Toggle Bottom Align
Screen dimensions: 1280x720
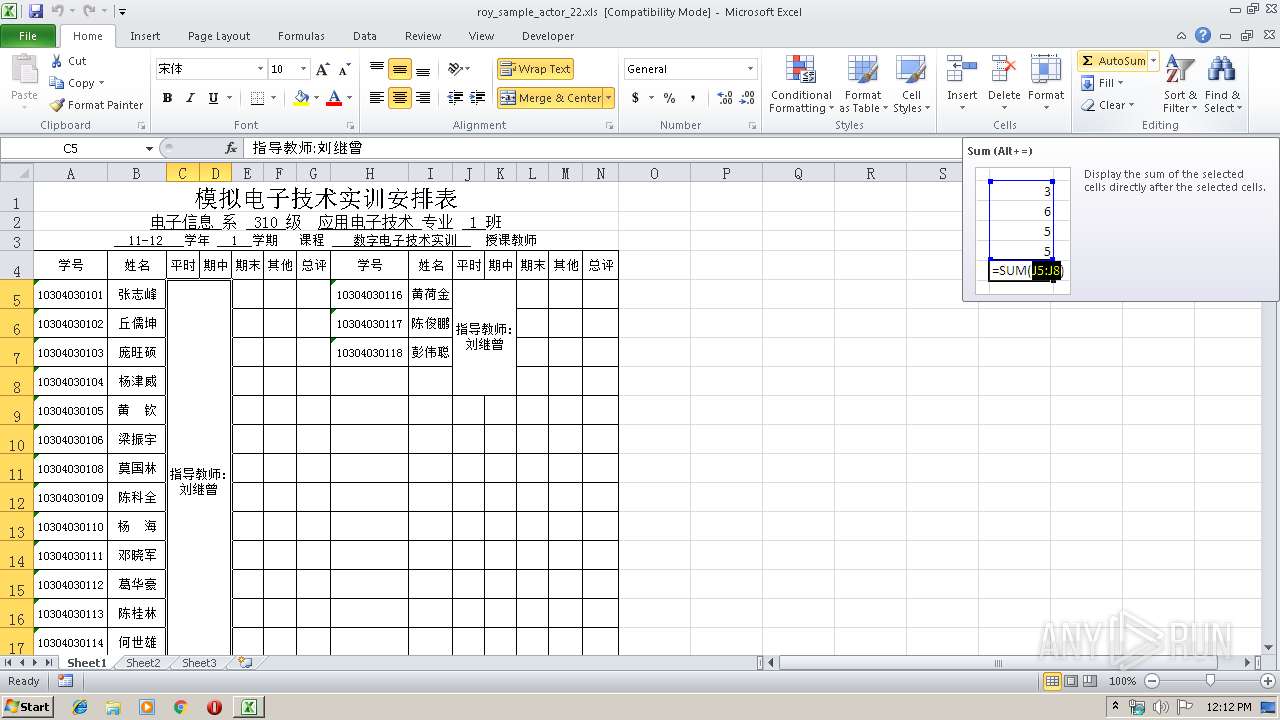[423, 69]
